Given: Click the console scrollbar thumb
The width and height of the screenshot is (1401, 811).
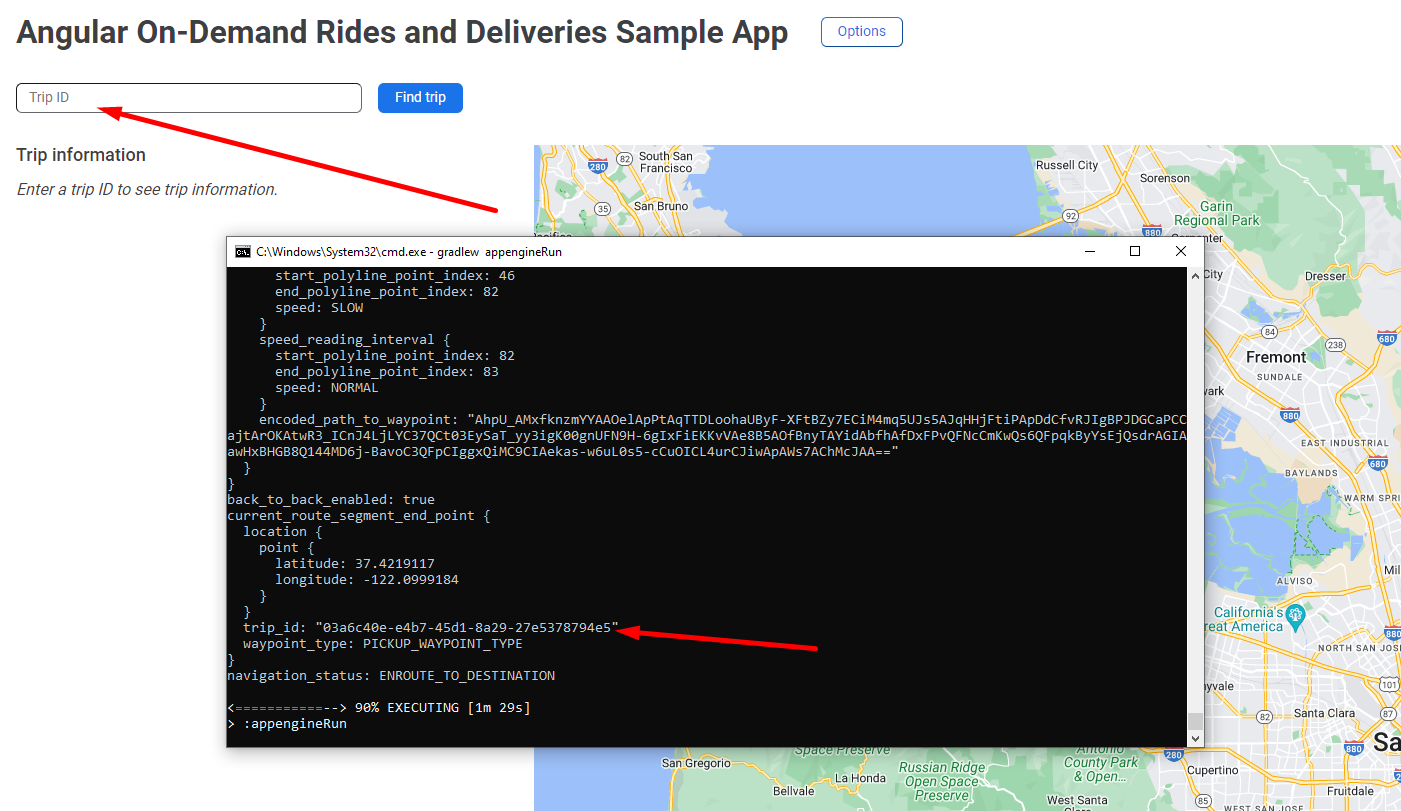Looking at the screenshot, I should tap(1194, 722).
